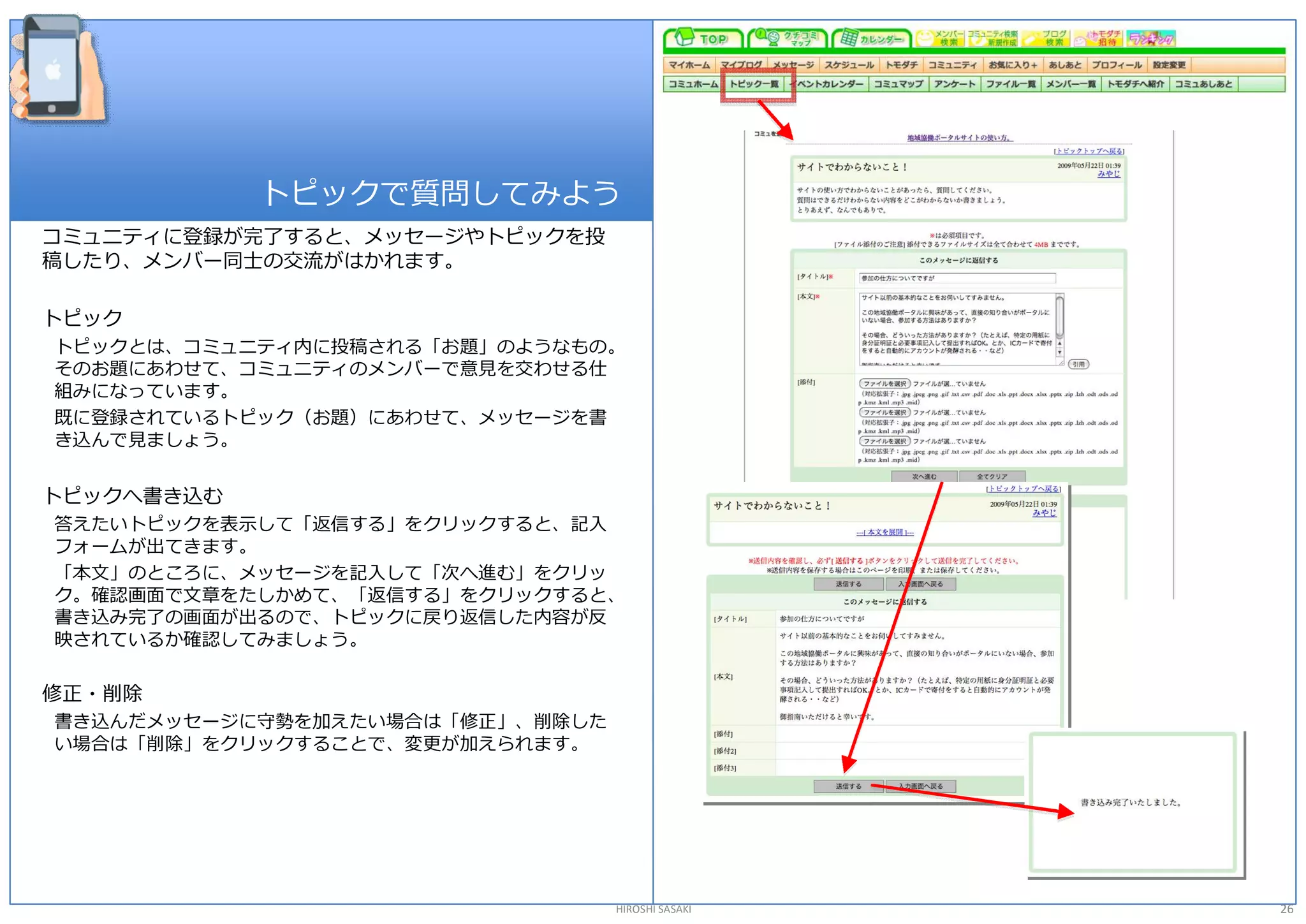Click the second ファイルを選択 button

884,413
